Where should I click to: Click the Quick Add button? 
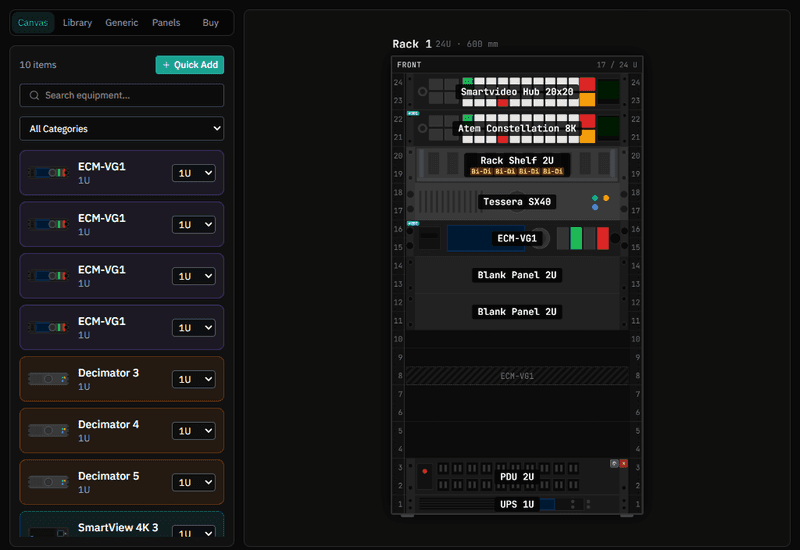tap(190, 65)
